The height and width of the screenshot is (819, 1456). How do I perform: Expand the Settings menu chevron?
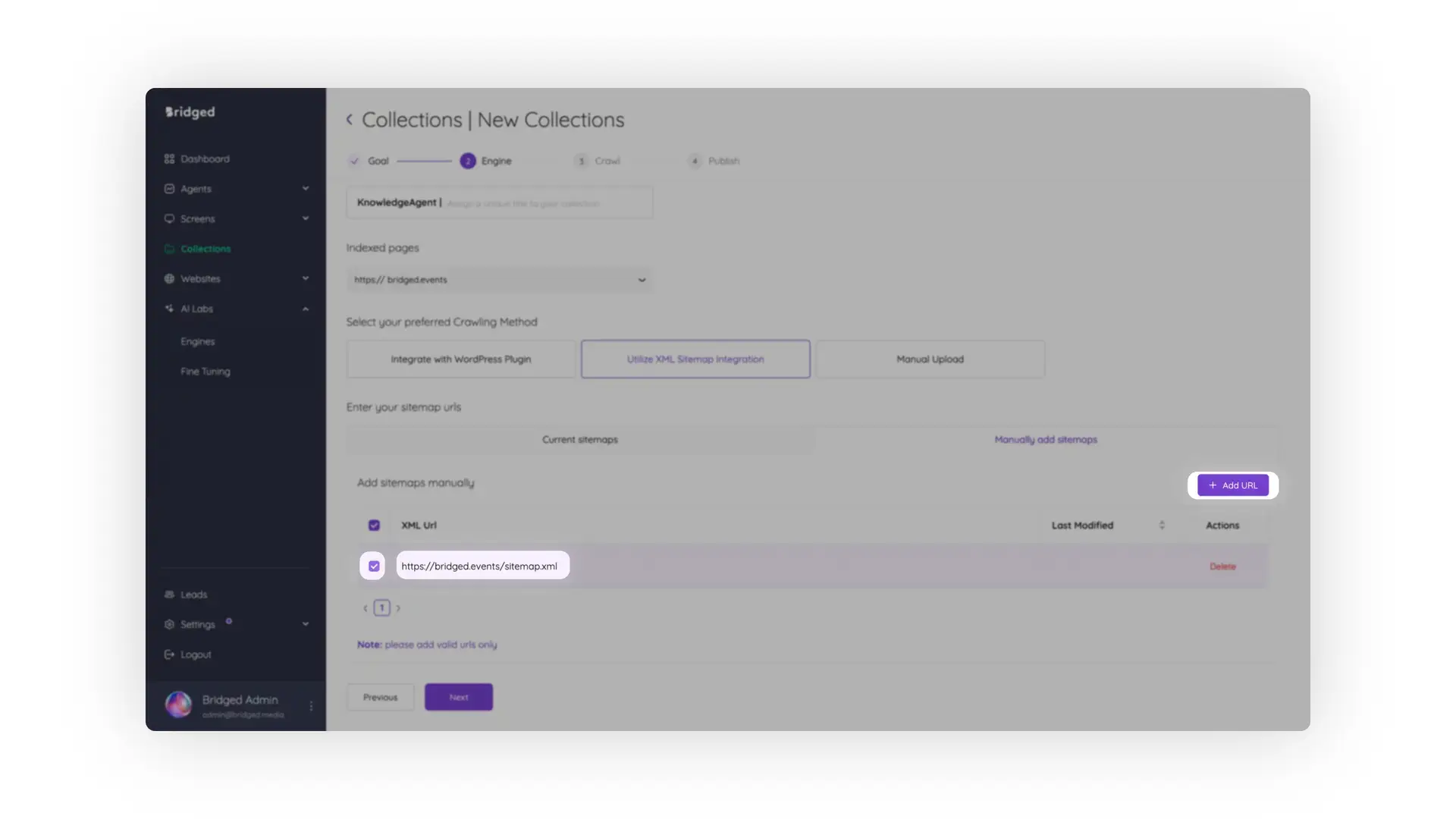(306, 624)
